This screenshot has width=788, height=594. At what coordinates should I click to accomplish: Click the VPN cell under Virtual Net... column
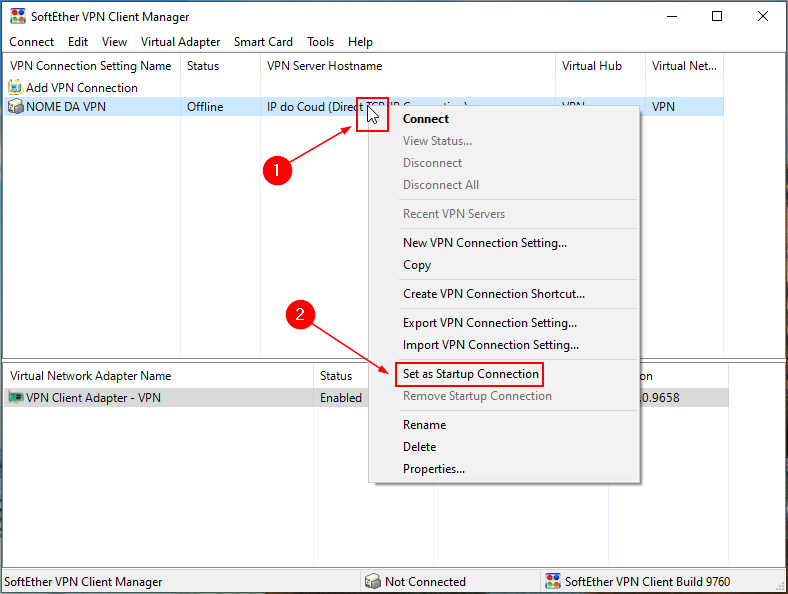pos(663,107)
